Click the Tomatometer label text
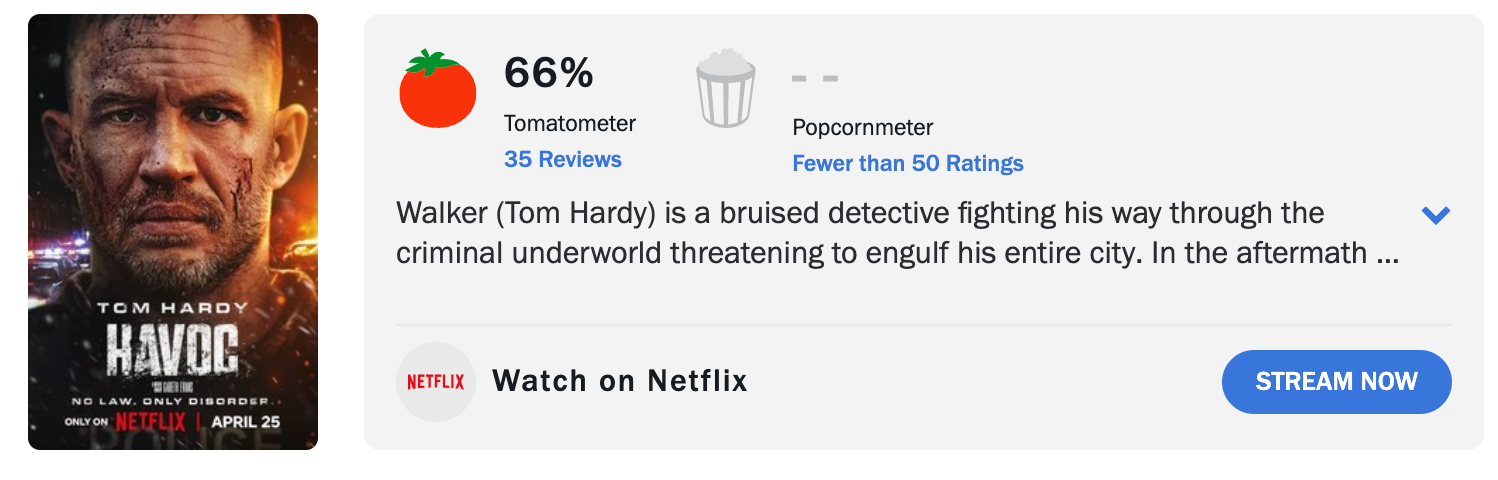Screen dimensions: 1498x480 [570, 124]
